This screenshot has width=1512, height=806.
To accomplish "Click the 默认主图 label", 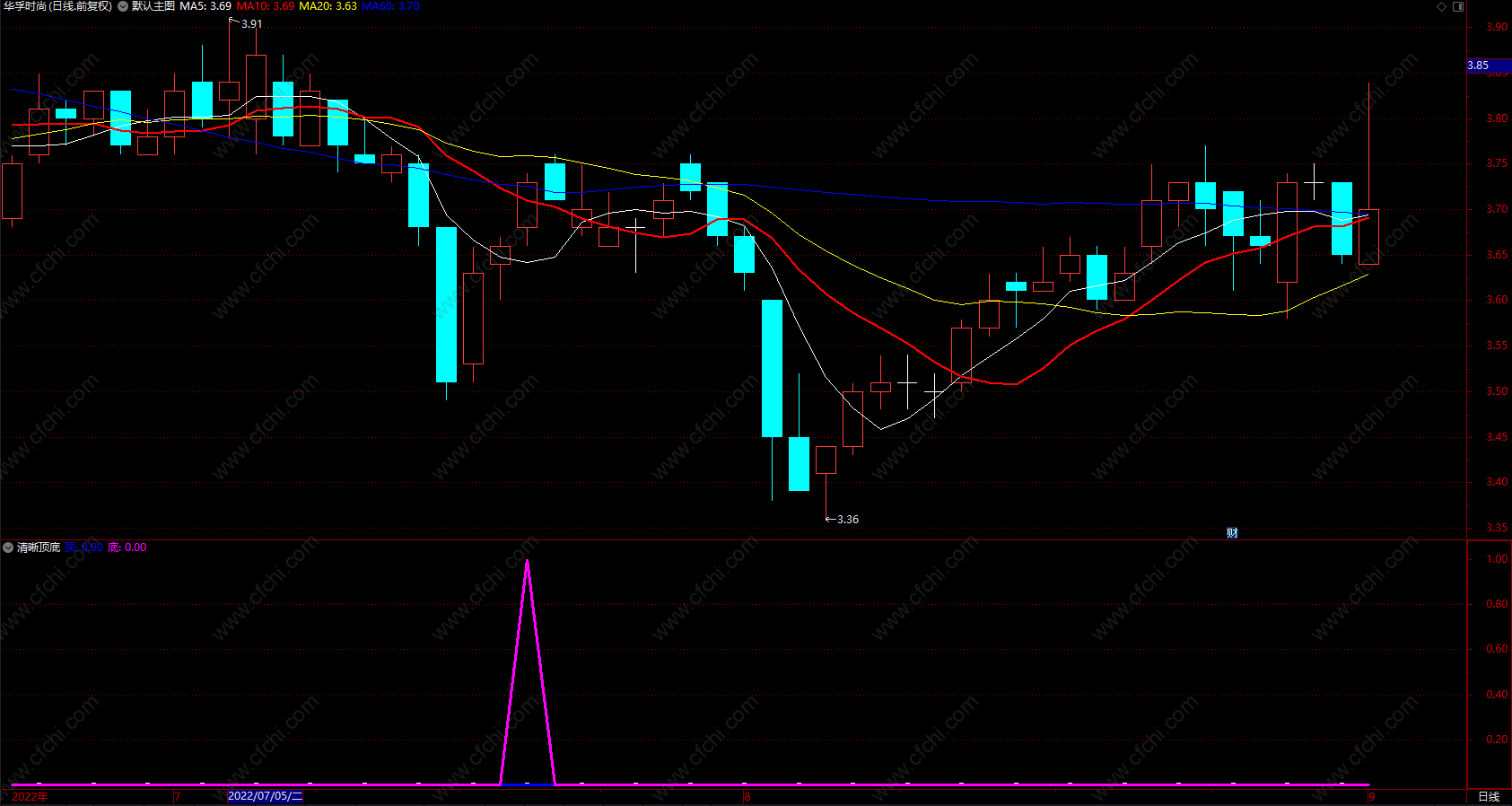I will click(153, 6).
